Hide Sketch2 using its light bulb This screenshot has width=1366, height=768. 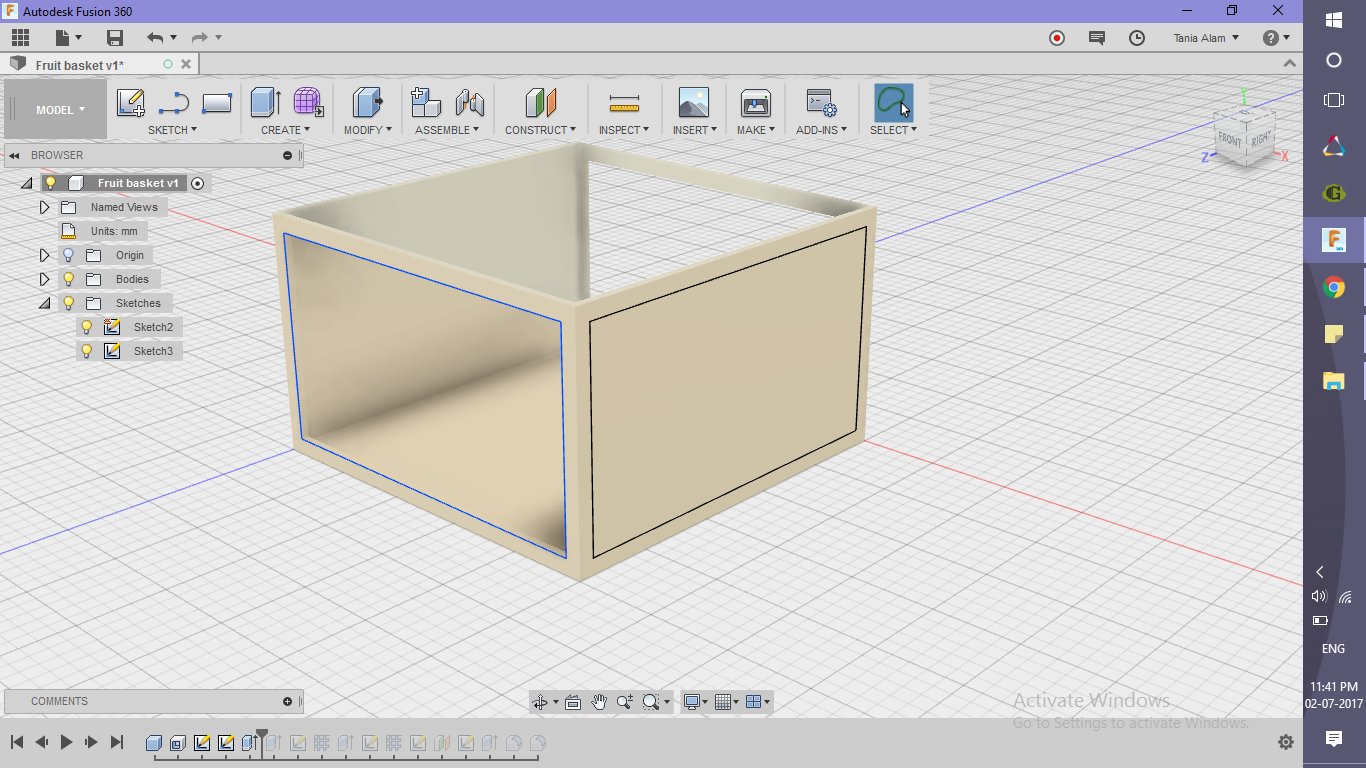coord(87,327)
